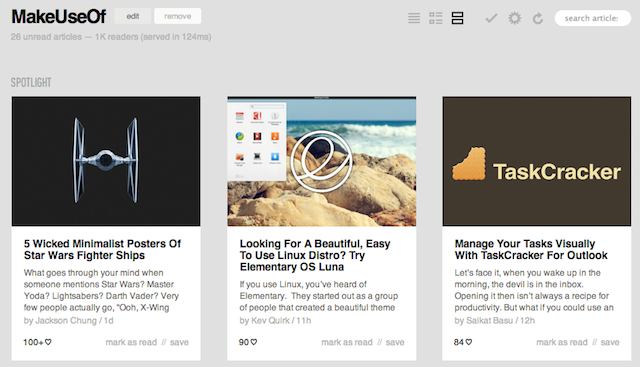This screenshot has width=640, height=367.
Task: Click the edit button beside MakeUseOf
Action: [133, 16]
